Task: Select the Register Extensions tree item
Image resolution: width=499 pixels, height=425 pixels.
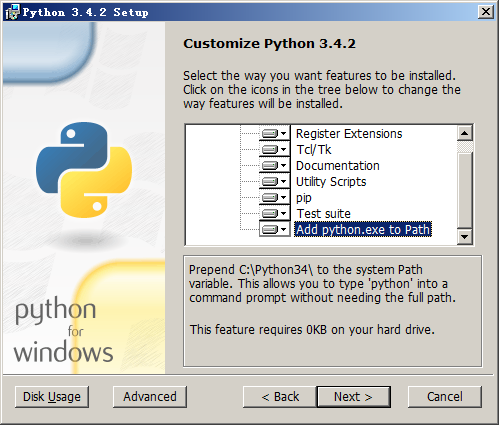Action: [x=349, y=134]
